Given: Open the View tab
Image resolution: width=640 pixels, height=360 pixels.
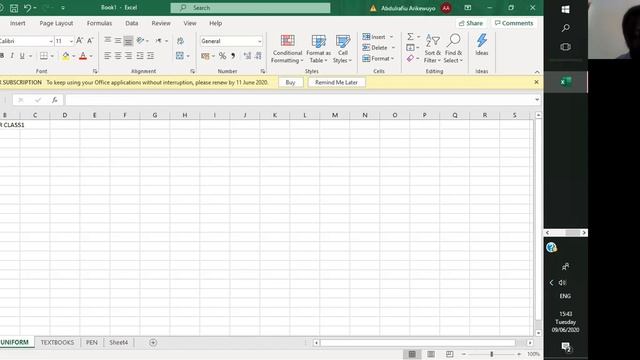Looking at the screenshot, I should click(x=190, y=23).
